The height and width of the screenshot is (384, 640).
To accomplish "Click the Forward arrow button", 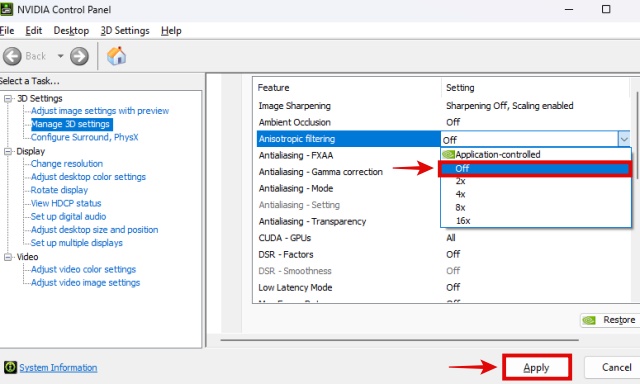I will (79, 56).
